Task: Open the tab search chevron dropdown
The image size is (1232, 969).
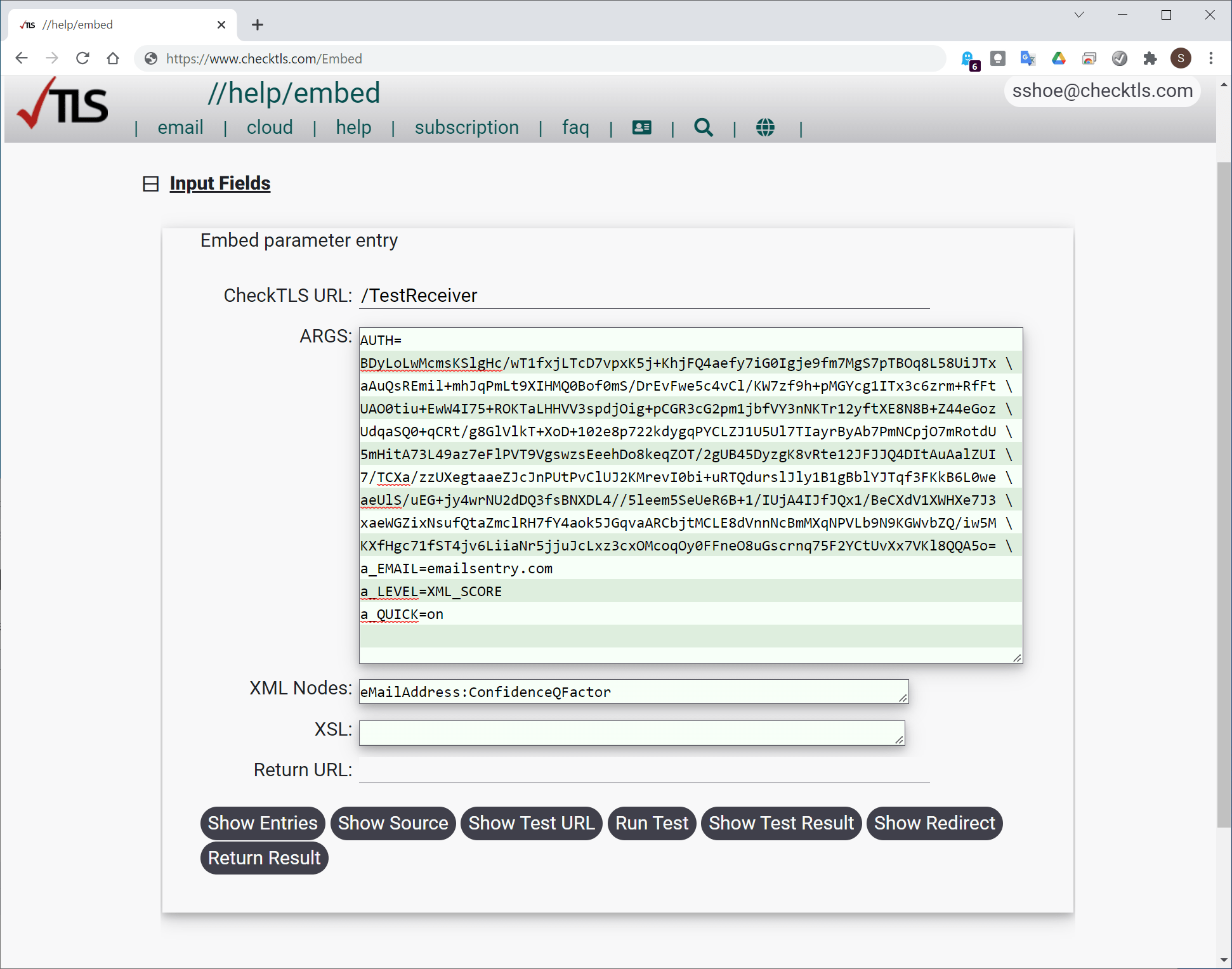Action: pos(1078,15)
